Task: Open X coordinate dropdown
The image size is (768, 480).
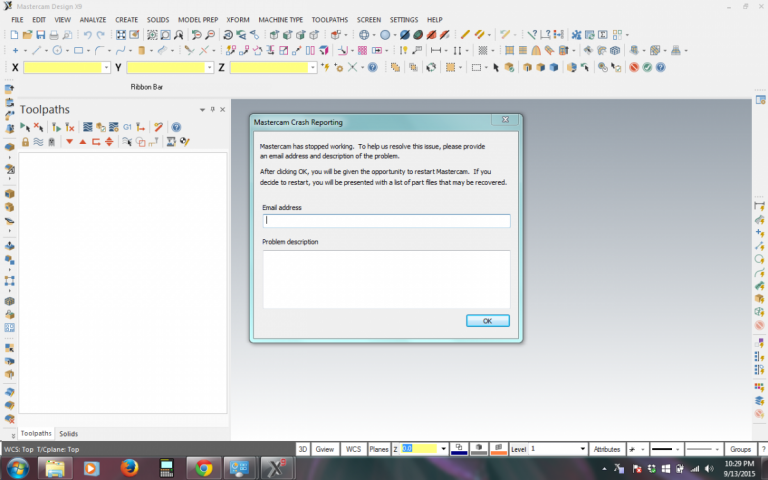Action: (106, 68)
